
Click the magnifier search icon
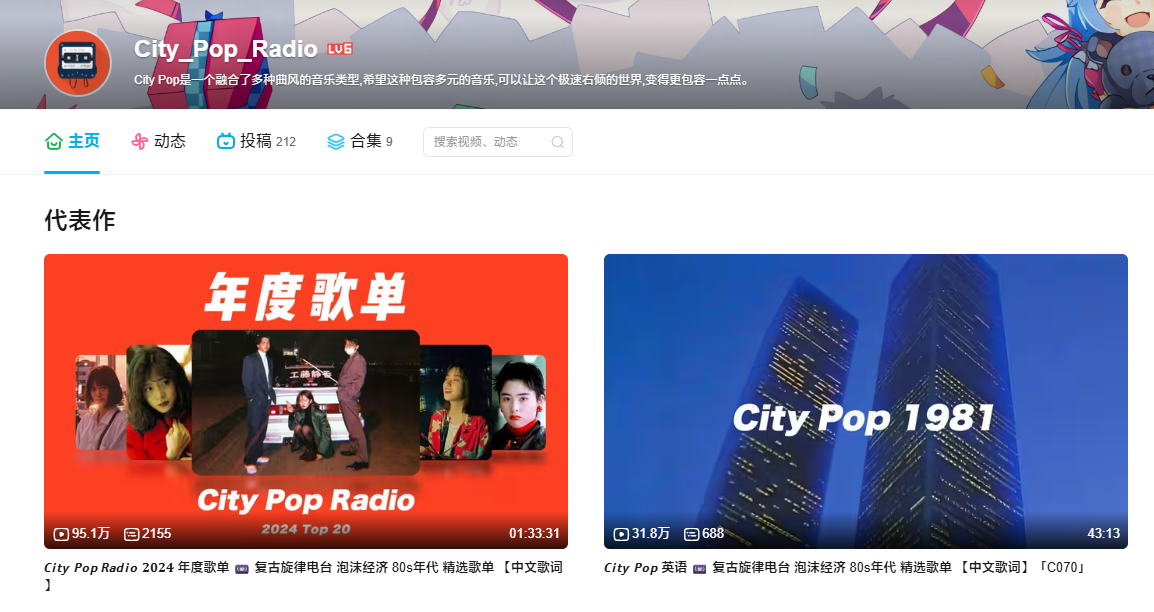(558, 142)
